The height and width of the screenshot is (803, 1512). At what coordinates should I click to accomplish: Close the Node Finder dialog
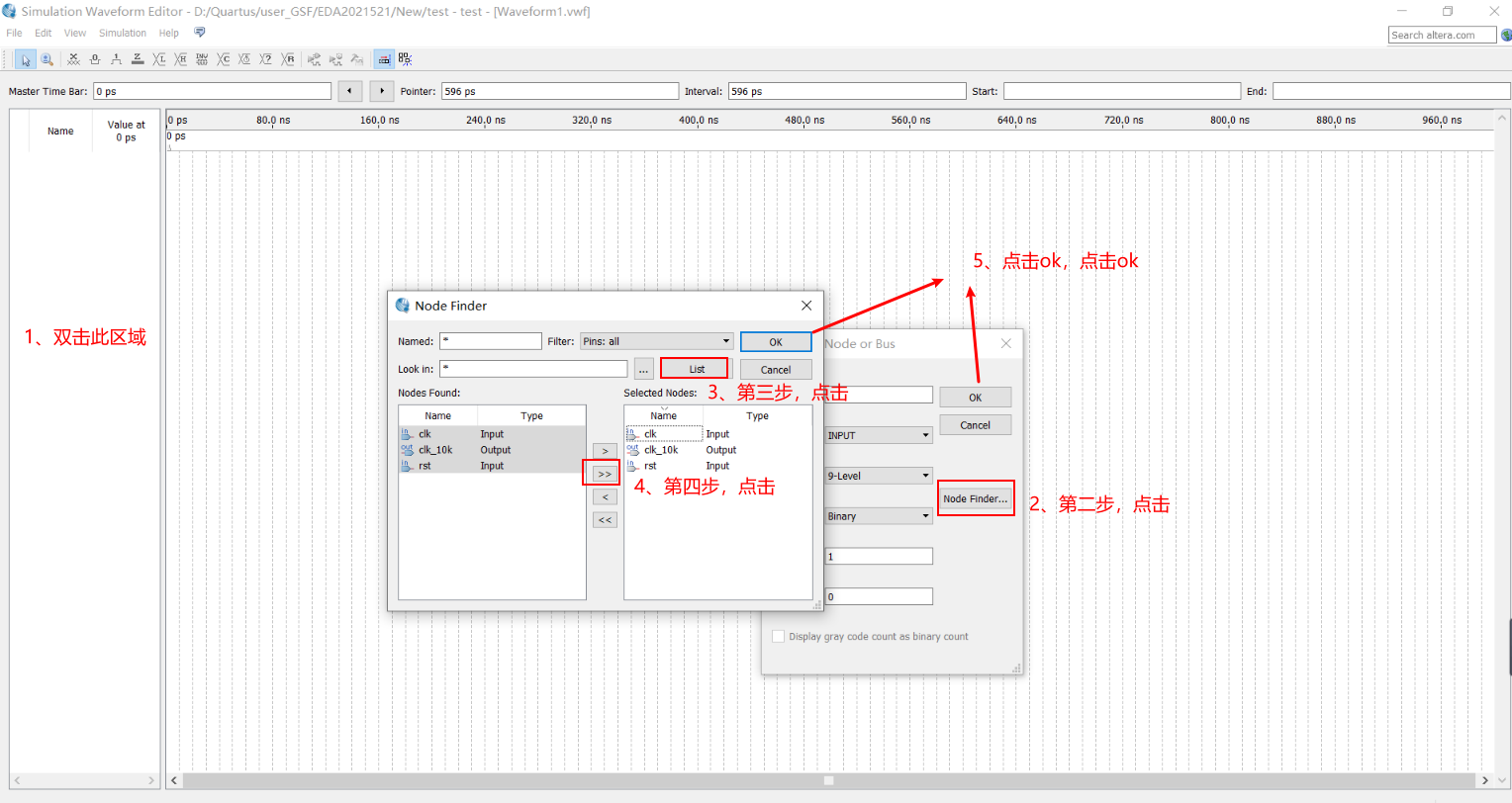coord(806,306)
